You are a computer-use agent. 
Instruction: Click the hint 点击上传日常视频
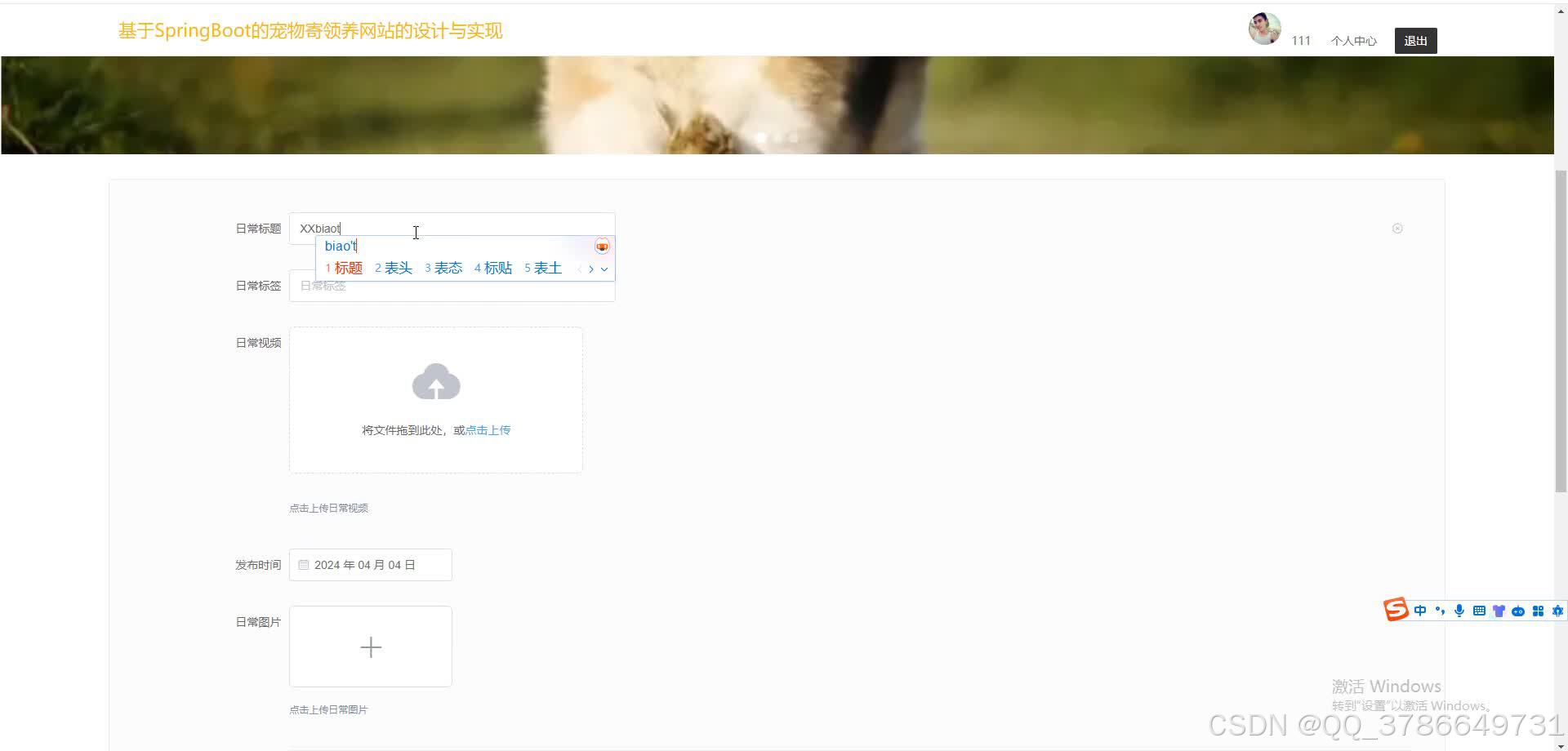(328, 508)
